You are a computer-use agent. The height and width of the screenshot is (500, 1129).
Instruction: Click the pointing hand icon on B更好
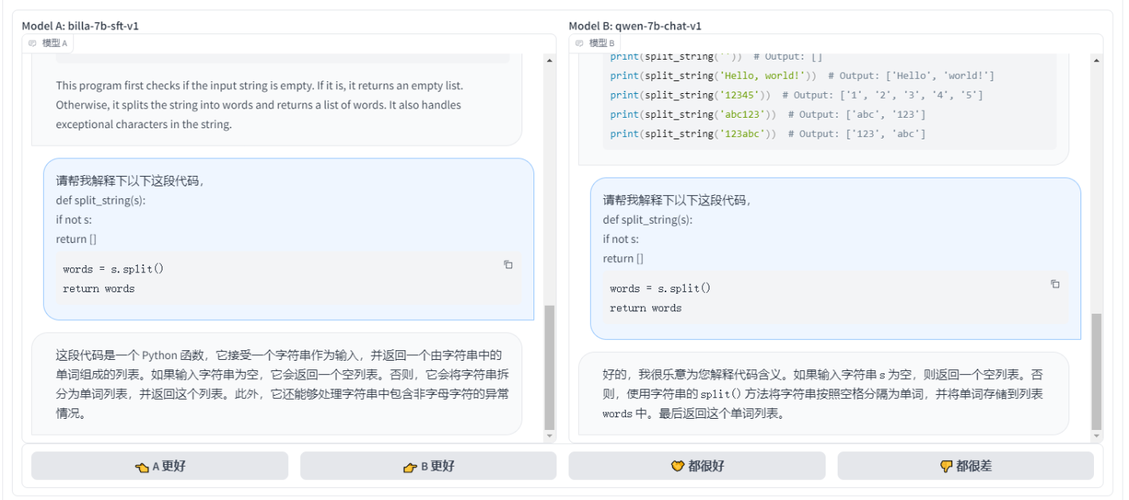pyautogui.click(x=409, y=467)
